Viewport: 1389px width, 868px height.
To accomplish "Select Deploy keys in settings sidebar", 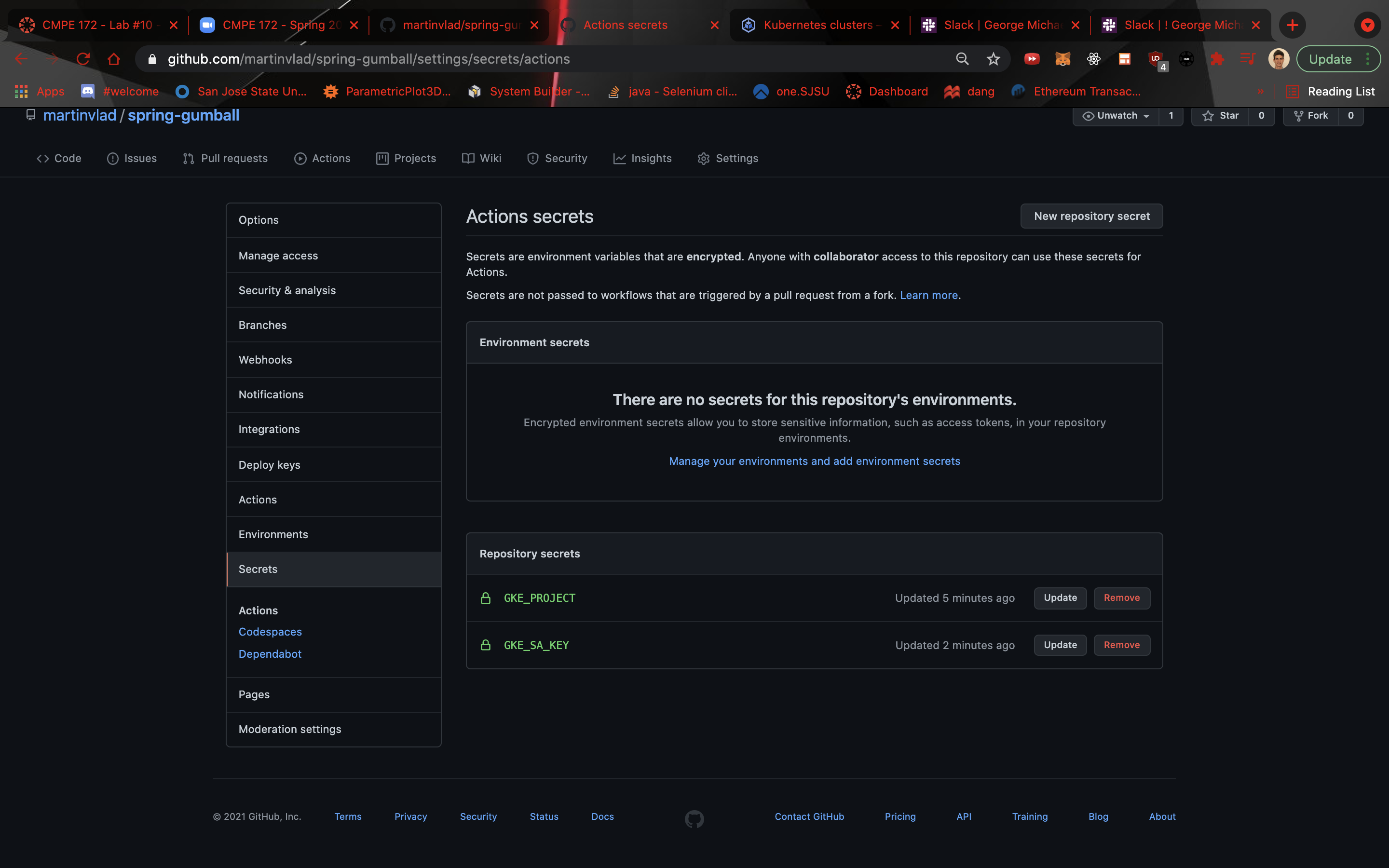I will (269, 465).
